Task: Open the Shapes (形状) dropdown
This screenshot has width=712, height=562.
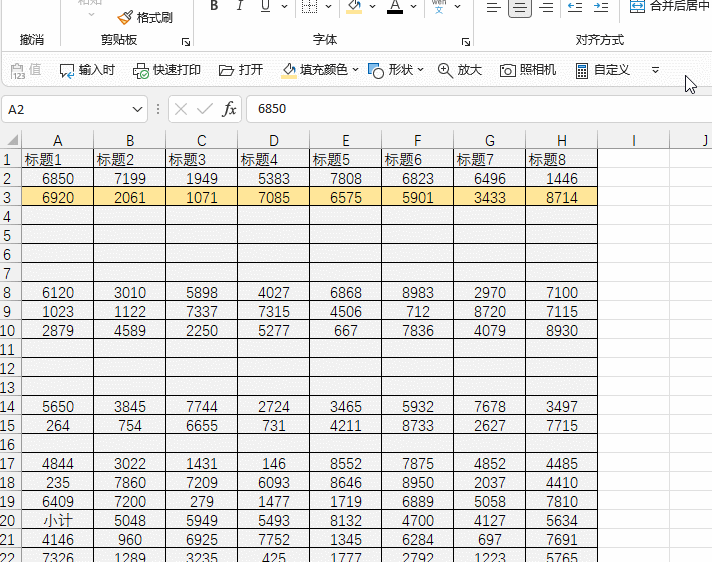Action: point(395,70)
